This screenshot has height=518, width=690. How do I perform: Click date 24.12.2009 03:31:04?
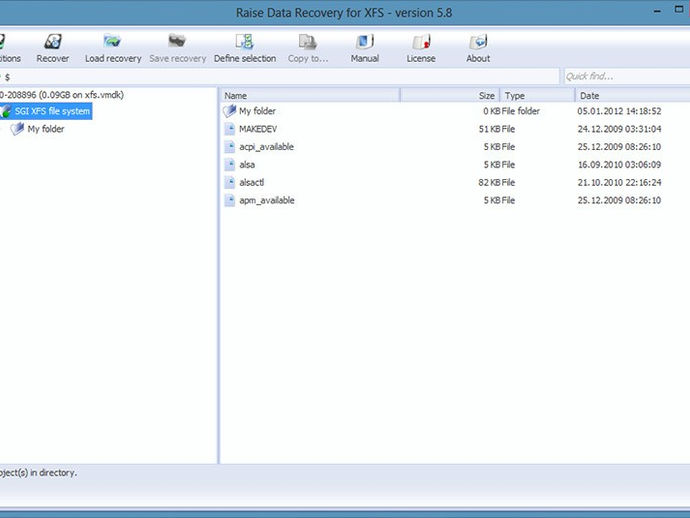point(619,129)
